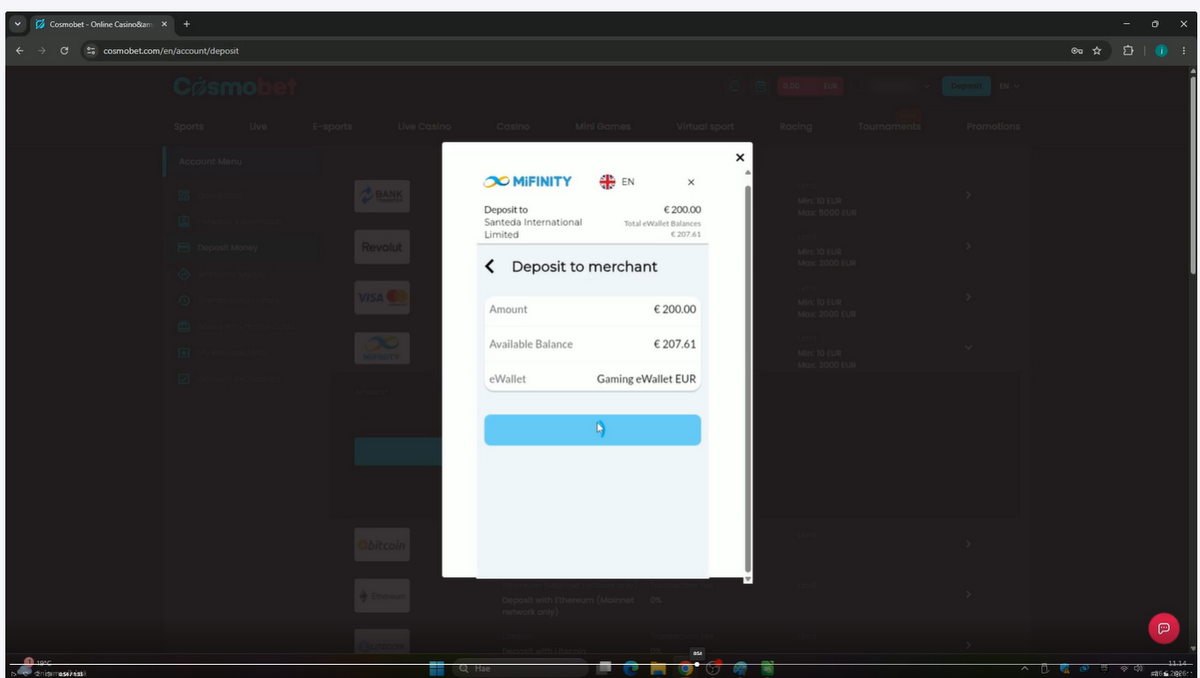1200x678 pixels.
Task: Open the Chrome extensions icon
Action: 1129,50
